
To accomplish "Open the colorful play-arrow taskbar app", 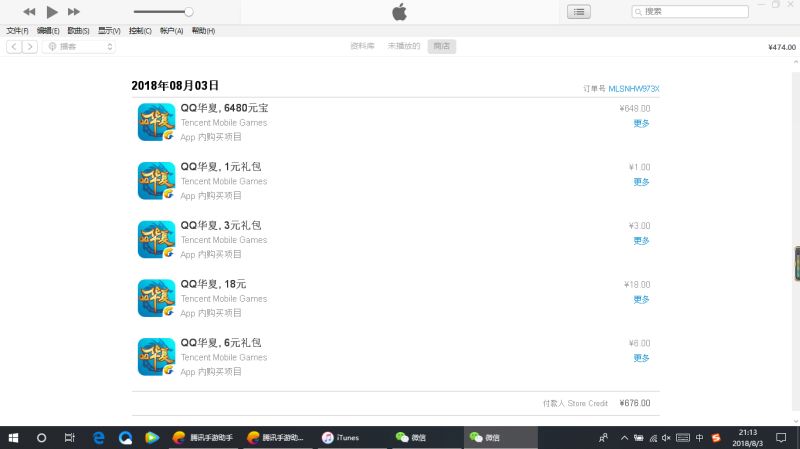I will (152, 438).
